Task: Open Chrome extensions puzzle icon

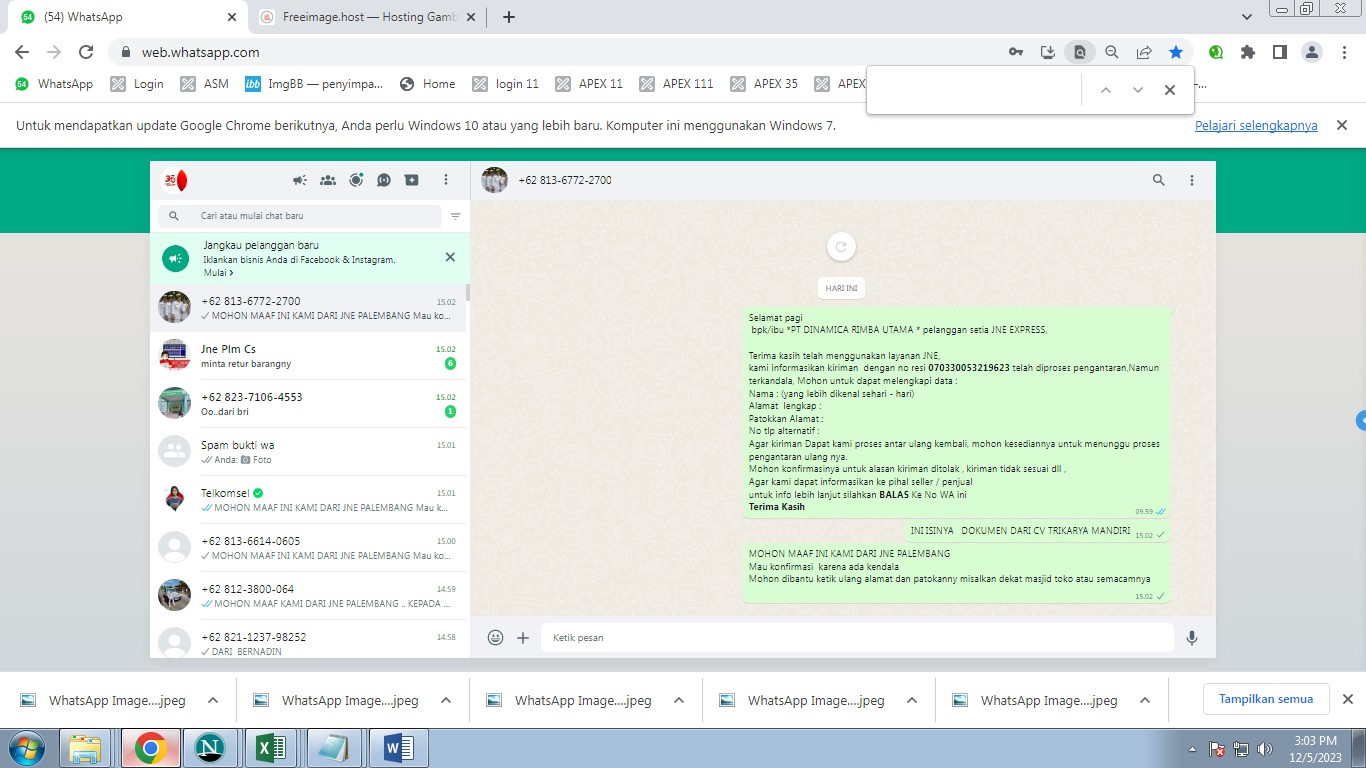Action: [x=1247, y=52]
